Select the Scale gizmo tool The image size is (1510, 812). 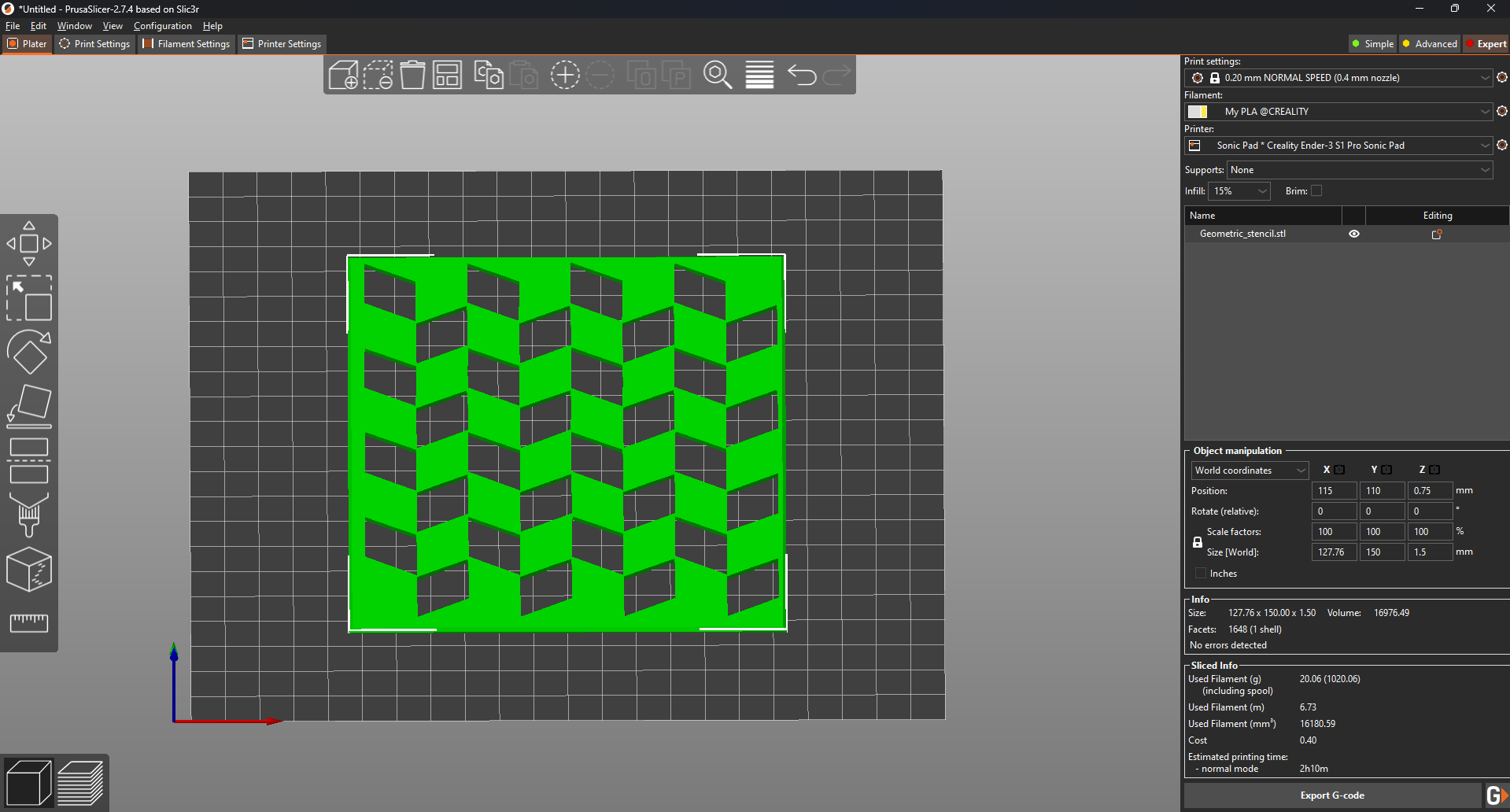tap(29, 297)
